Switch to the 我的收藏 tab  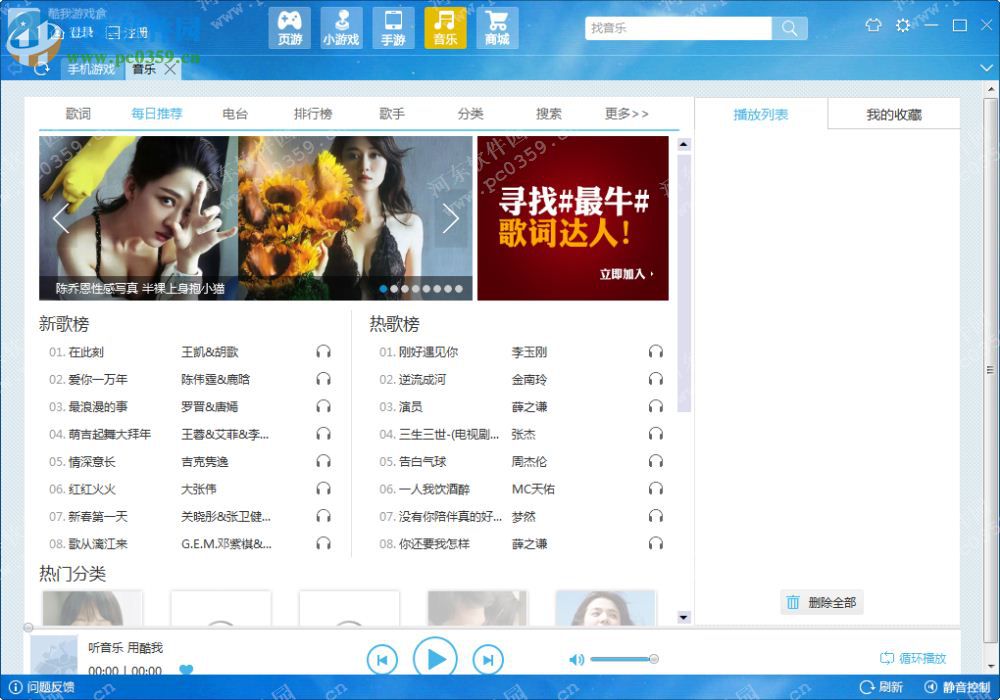tap(895, 114)
